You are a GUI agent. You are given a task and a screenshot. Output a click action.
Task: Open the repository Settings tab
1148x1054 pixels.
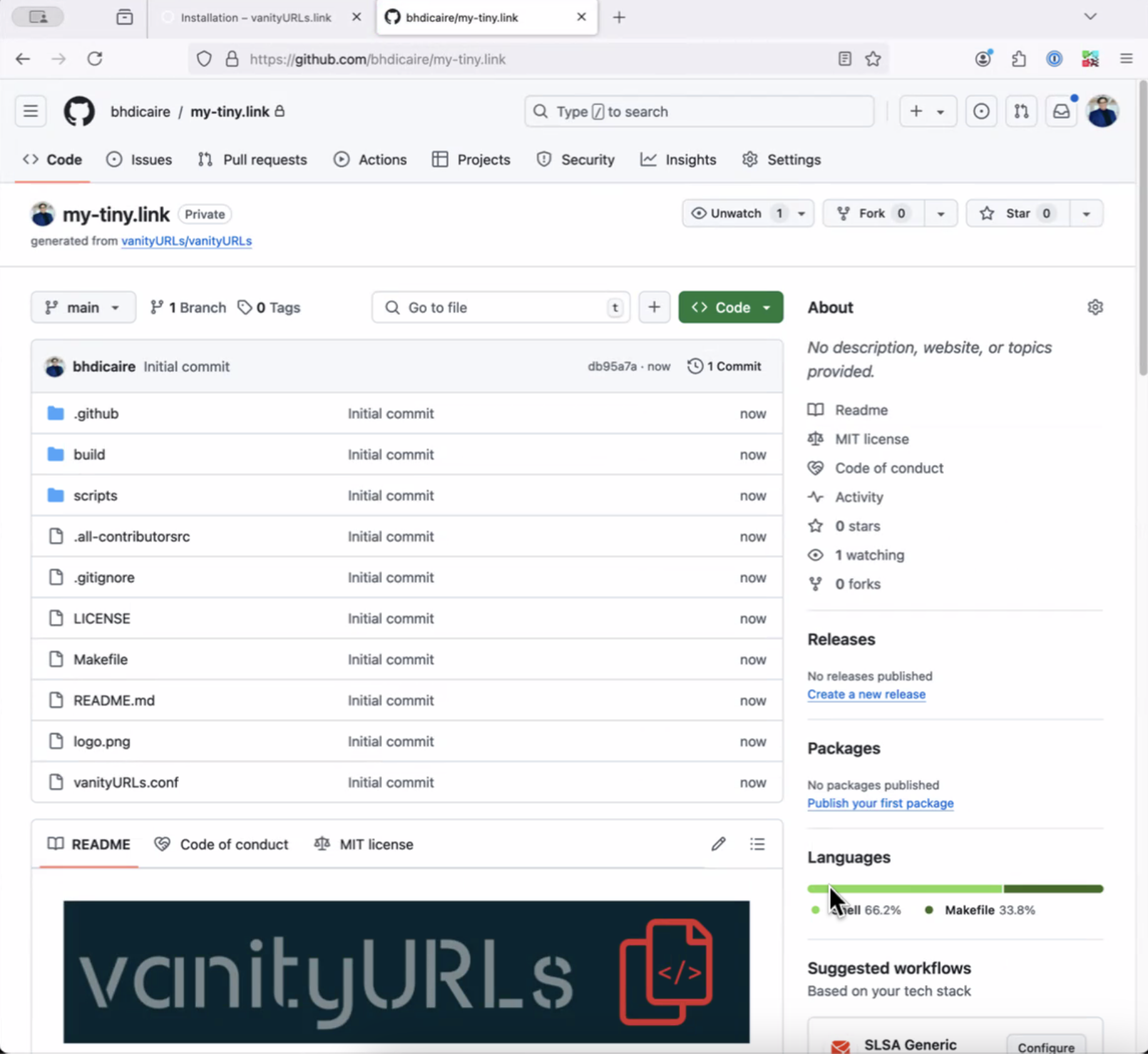[x=781, y=160]
